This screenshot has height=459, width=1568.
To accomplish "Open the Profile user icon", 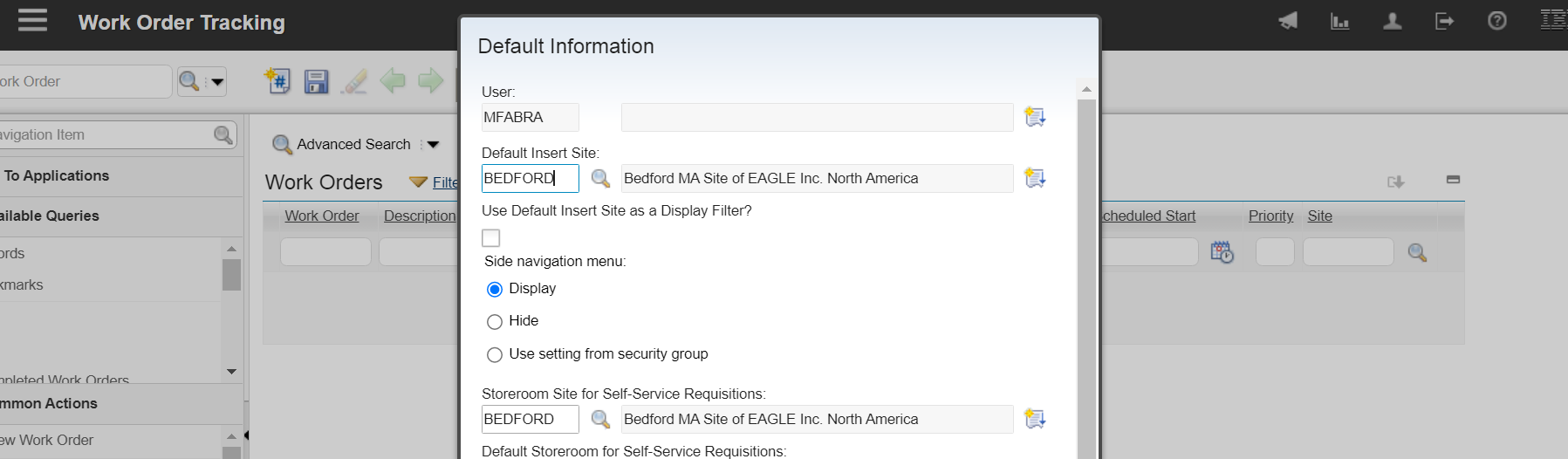I will point(1392,21).
